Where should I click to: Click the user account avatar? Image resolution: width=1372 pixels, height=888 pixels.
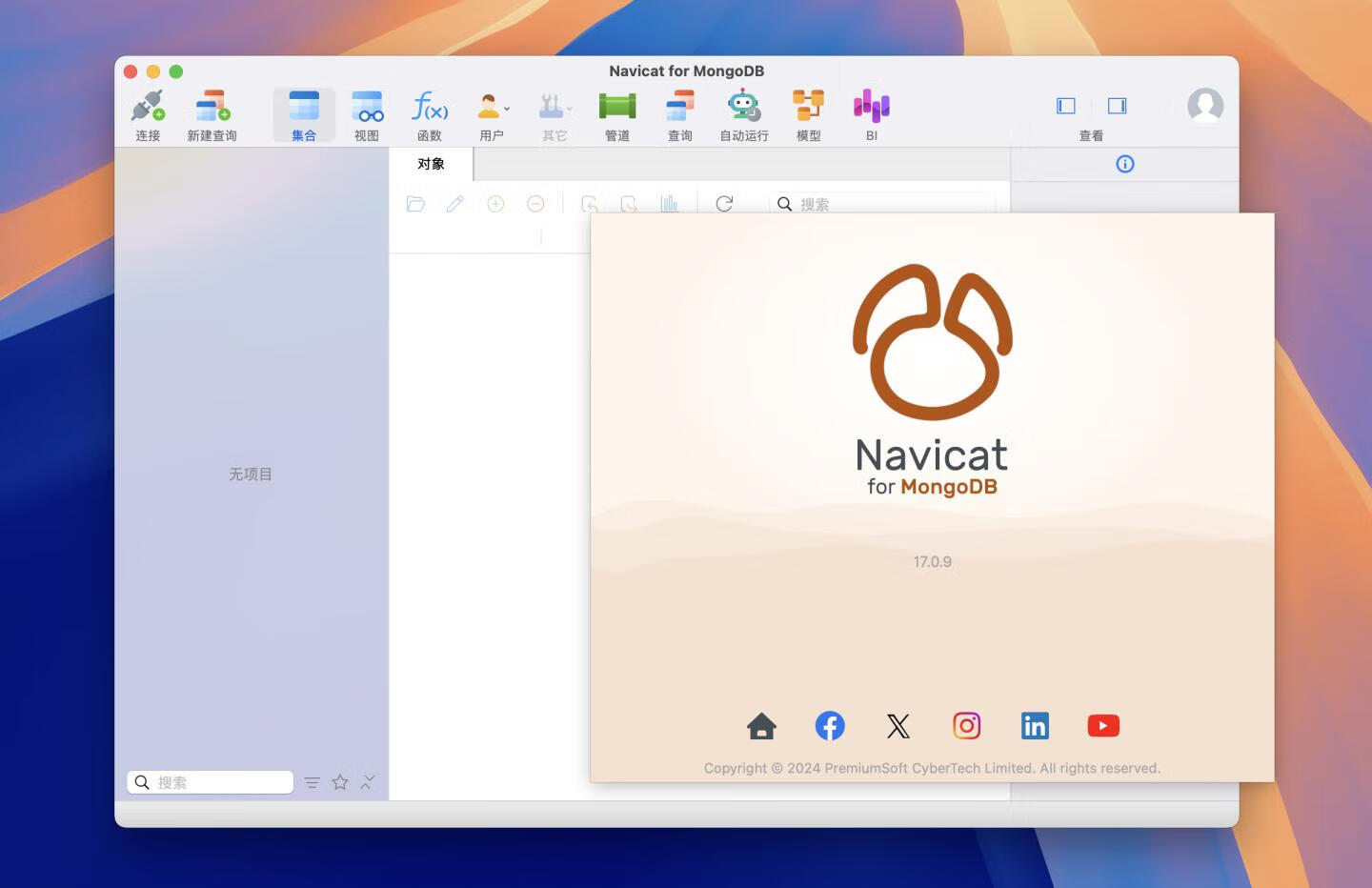point(1205,106)
